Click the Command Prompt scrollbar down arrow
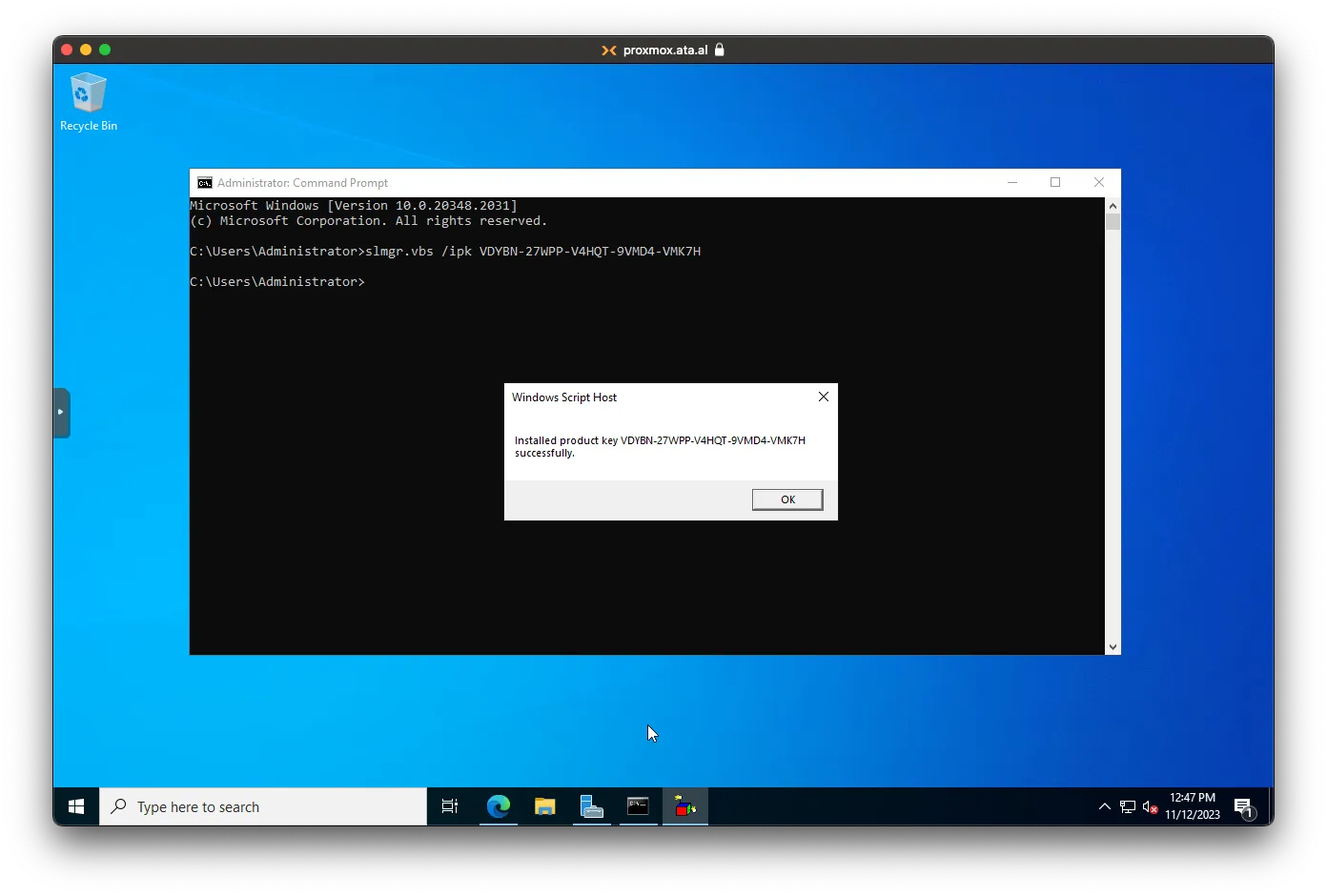This screenshot has height=896, width=1327. click(x=1113, y=647)
